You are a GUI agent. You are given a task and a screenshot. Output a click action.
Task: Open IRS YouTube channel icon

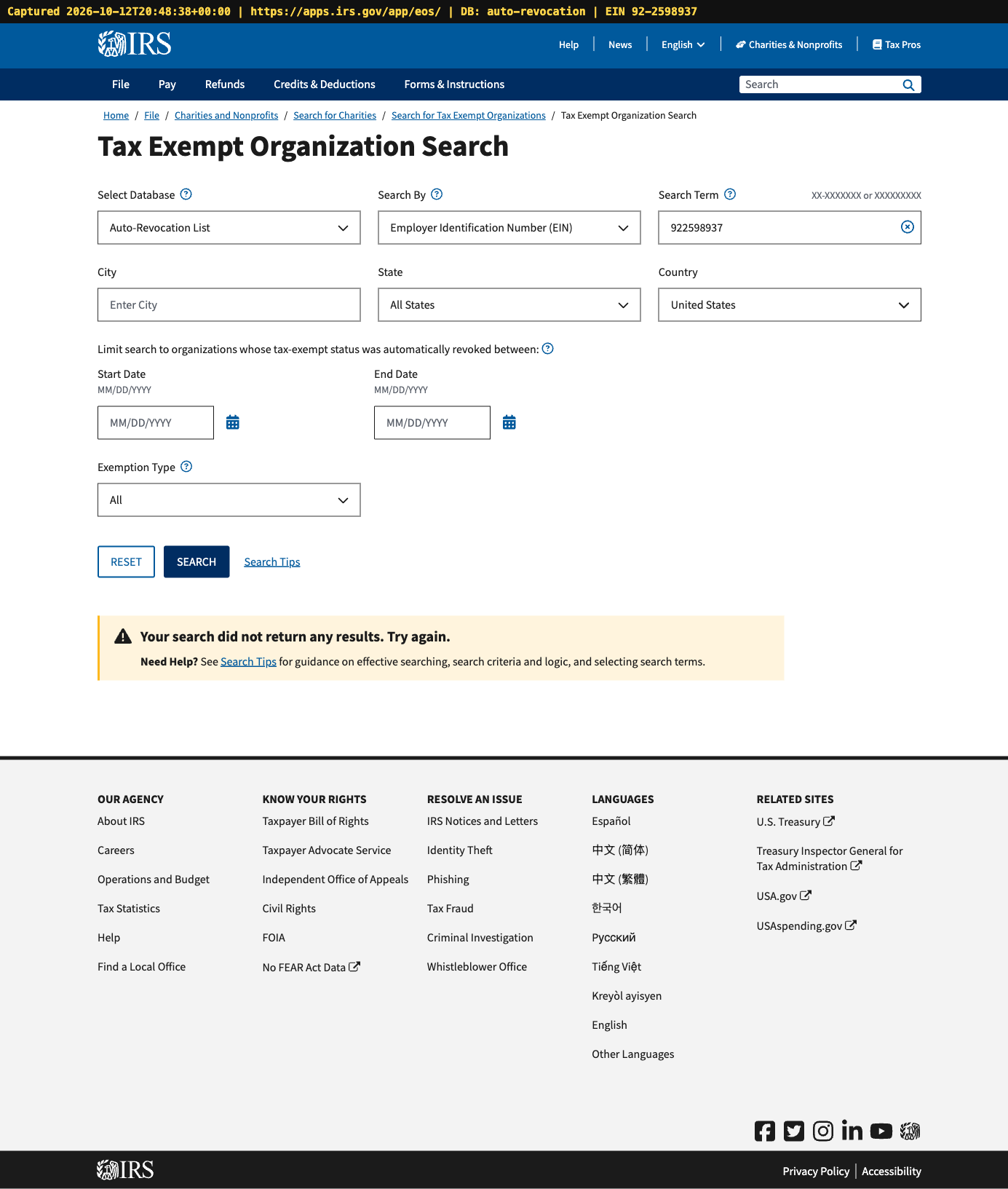[x=881, y=1131]
